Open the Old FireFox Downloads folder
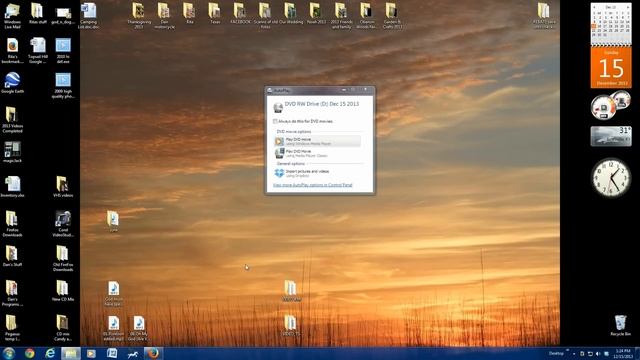The height and width of the screenshot is (360, 640). tap(63, 258)
